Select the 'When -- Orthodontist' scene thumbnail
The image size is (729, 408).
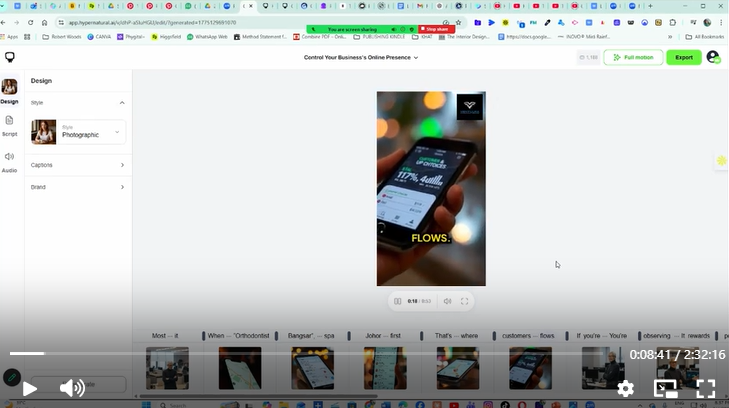pos(240,368)
